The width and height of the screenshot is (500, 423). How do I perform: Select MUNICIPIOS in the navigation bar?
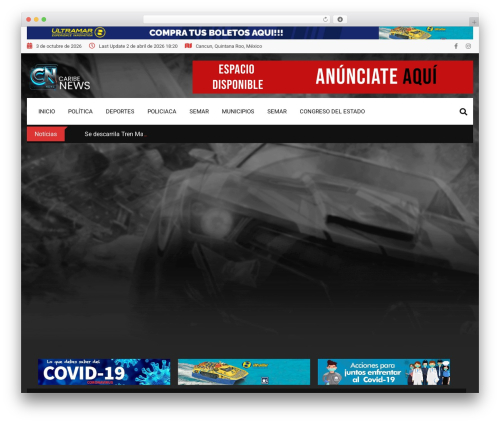pos(238,111)
